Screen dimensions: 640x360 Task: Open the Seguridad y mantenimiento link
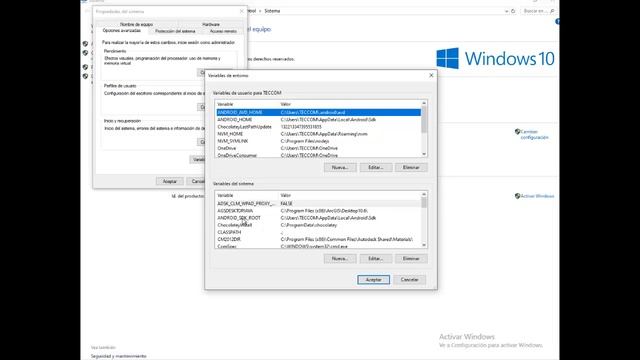pyautogui.click(x=118, y=356)
